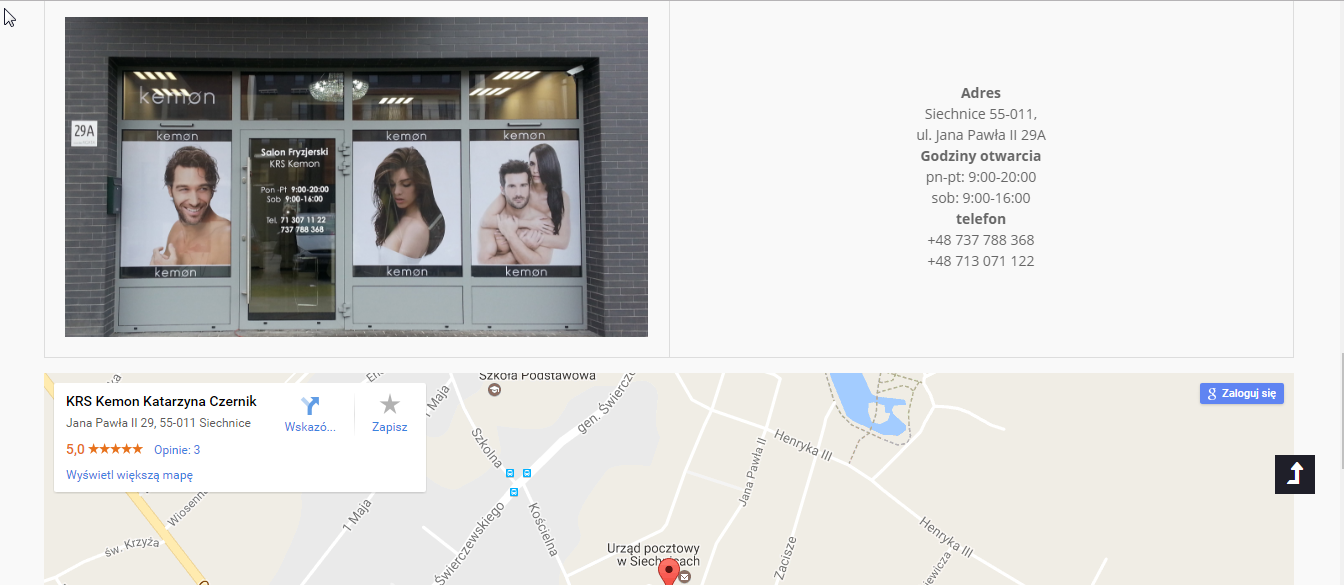The height and width of the screenshot is (585, 1344).
Task: Click the 5,0 star rating on map card
Action: coord(104,450)
